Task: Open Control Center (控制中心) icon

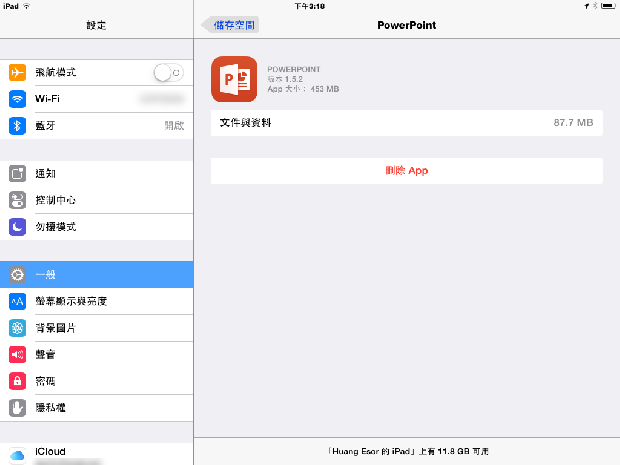Action: coord(17,200)
